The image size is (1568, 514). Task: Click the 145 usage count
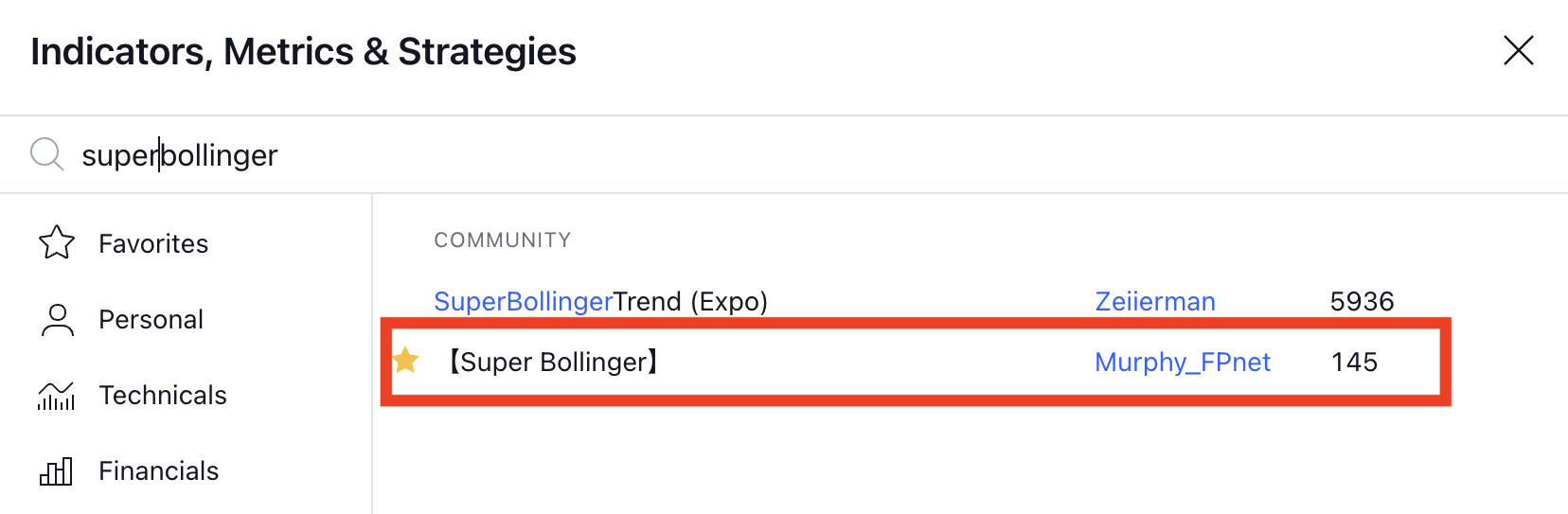(x=1354, y=362)
